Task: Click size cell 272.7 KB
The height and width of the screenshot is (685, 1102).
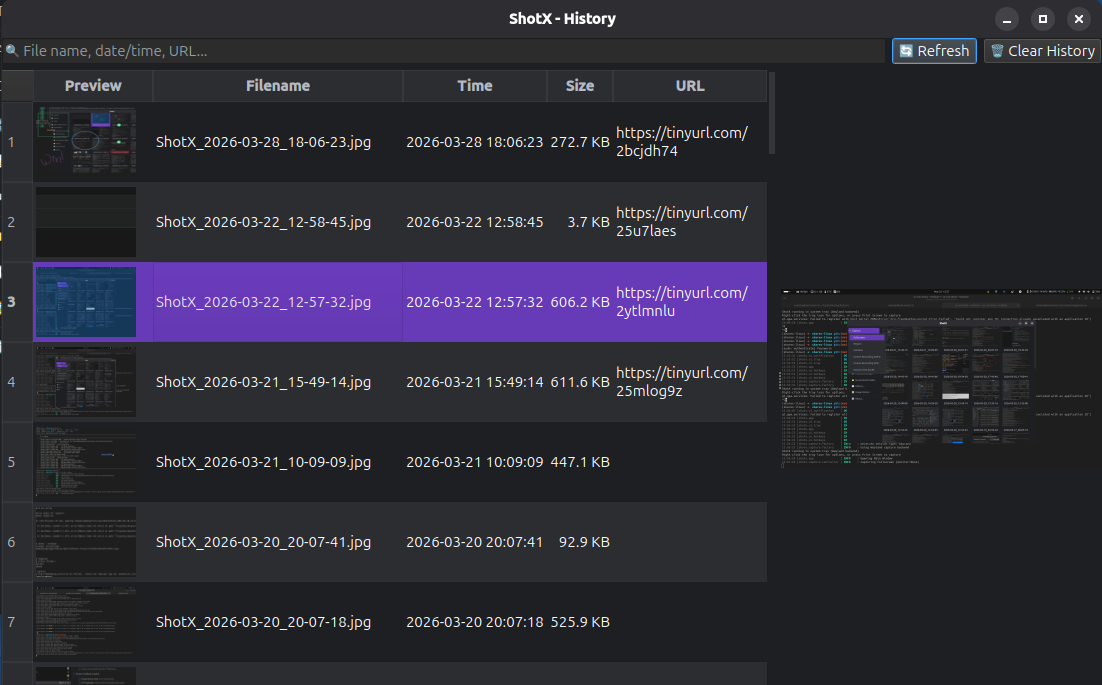Action: [x=580, y=142]
